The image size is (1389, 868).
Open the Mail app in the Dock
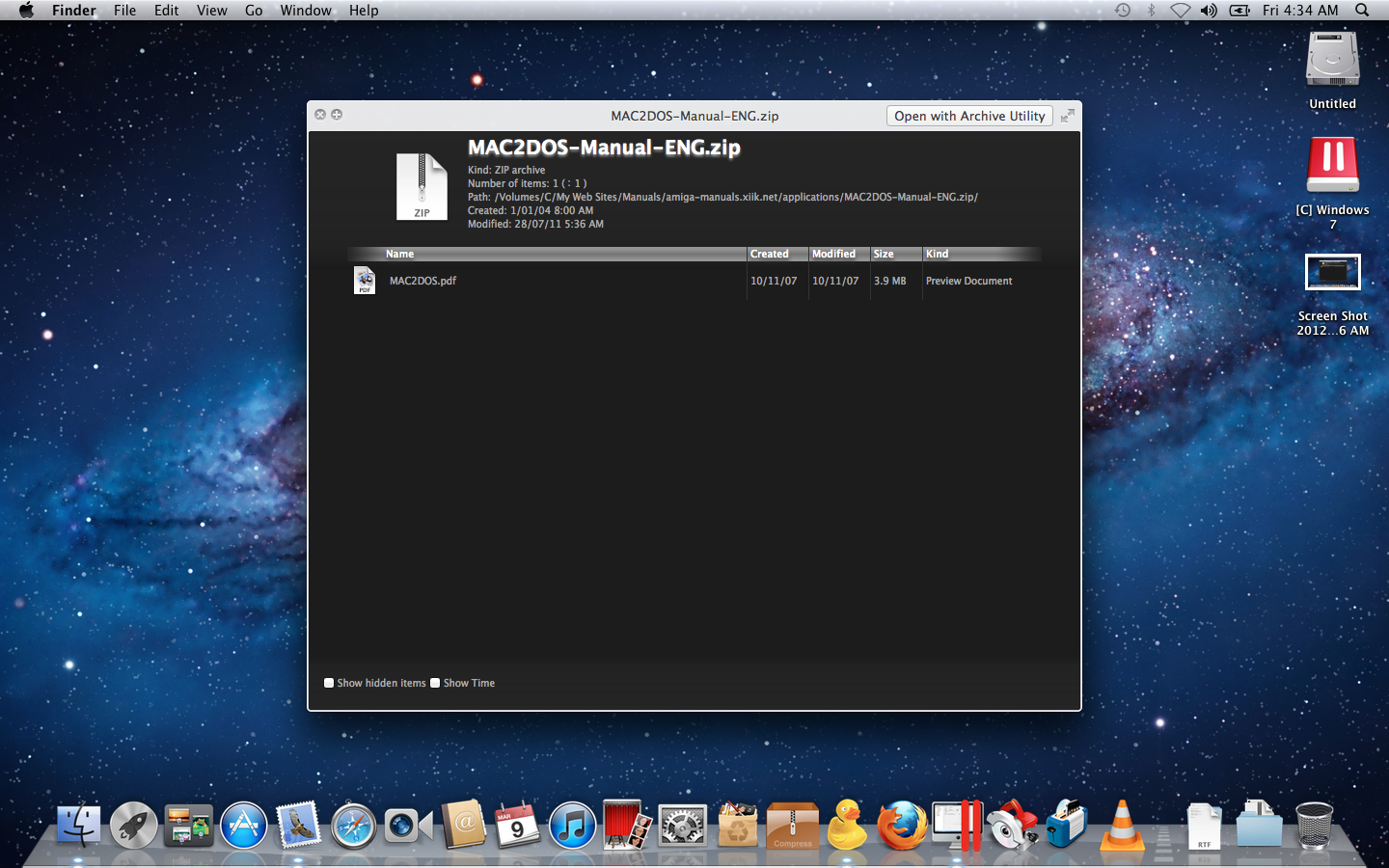tap(298, 827)
